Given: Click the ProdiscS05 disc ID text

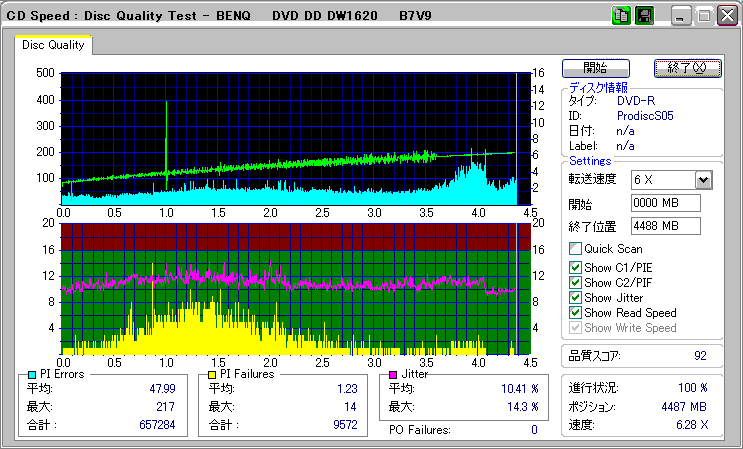Looking at the screenshot, I should (x=645, y=116).
